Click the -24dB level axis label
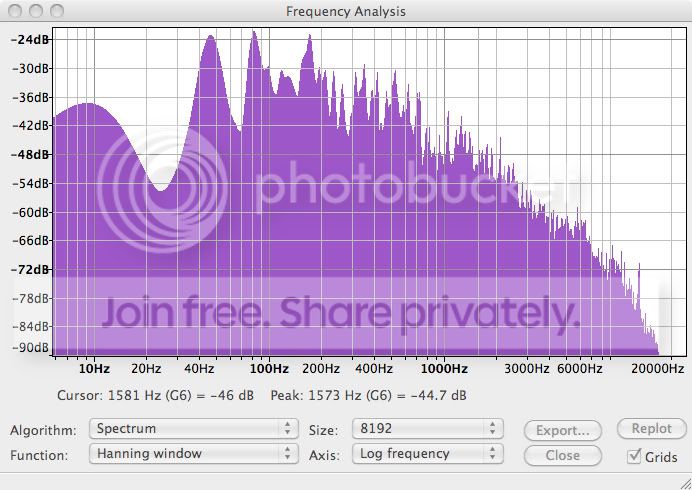Image resolution: width=692 pixels, height=490 pixels. pyautogui.click(x=30, y=40)
